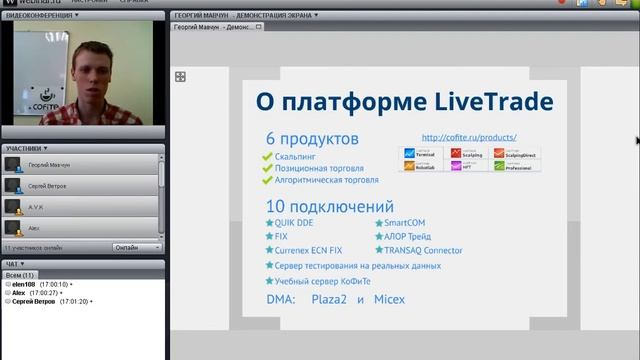Click the down arrow of participants scrollbar
This screenshot has height=360, width=640.
tap(161, 236)
